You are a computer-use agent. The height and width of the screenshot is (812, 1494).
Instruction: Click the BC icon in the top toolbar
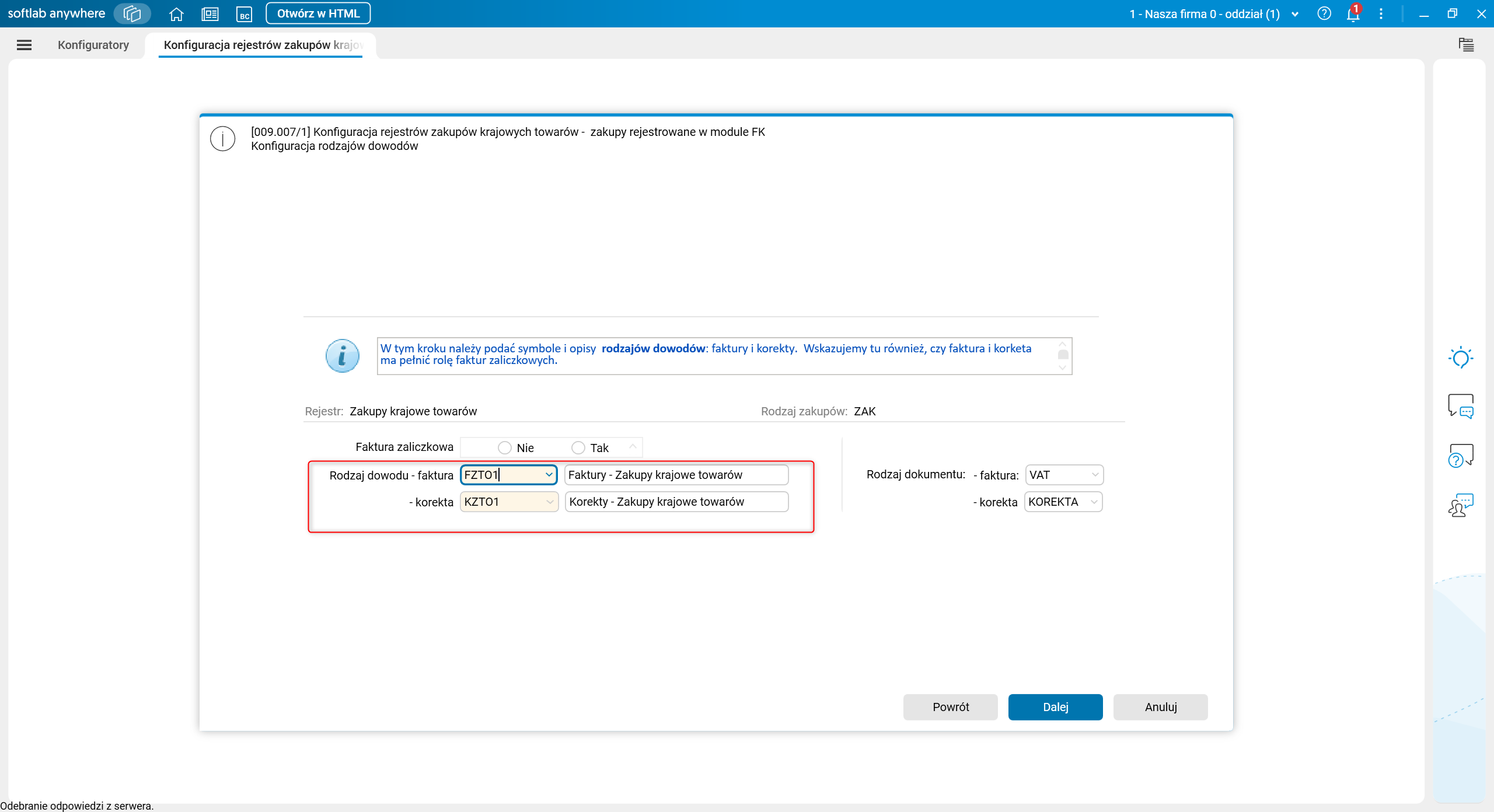coord(245,14)
